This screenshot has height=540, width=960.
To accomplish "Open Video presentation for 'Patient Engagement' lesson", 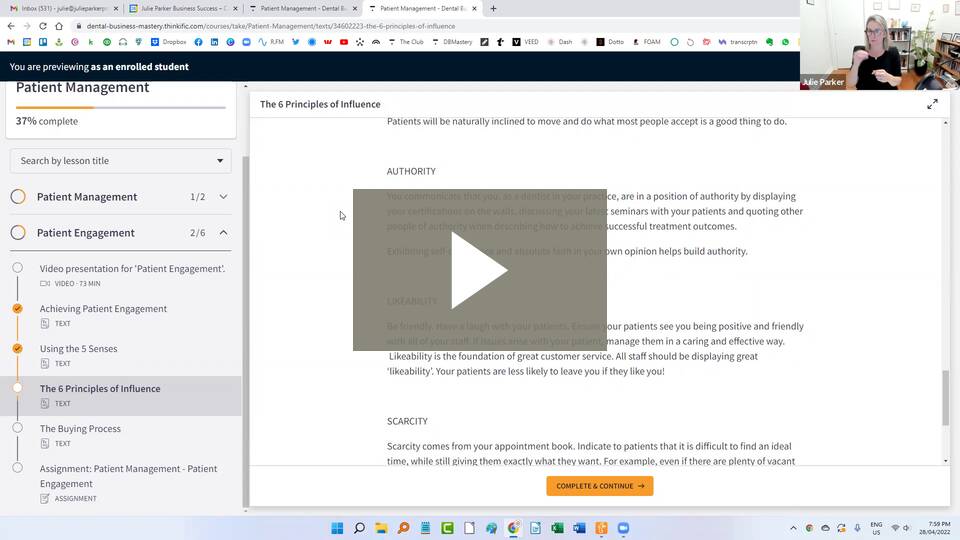I will coord(132,269).
